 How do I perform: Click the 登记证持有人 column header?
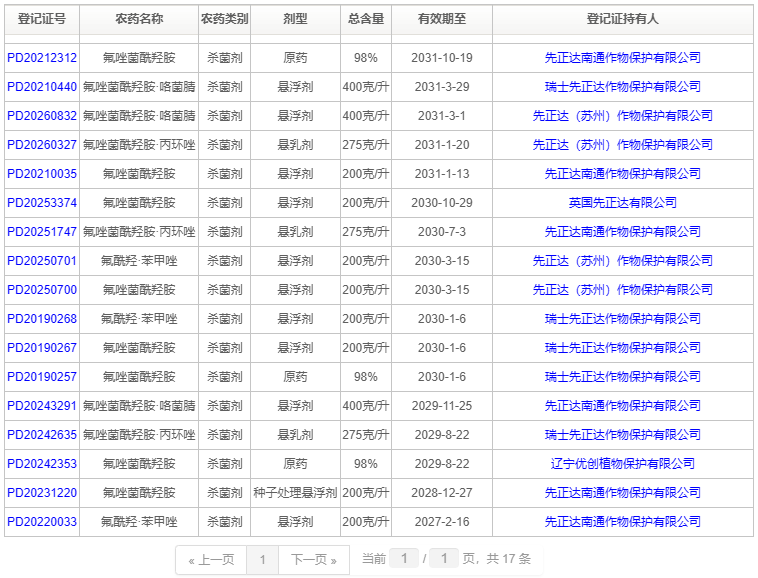point(623,19)
